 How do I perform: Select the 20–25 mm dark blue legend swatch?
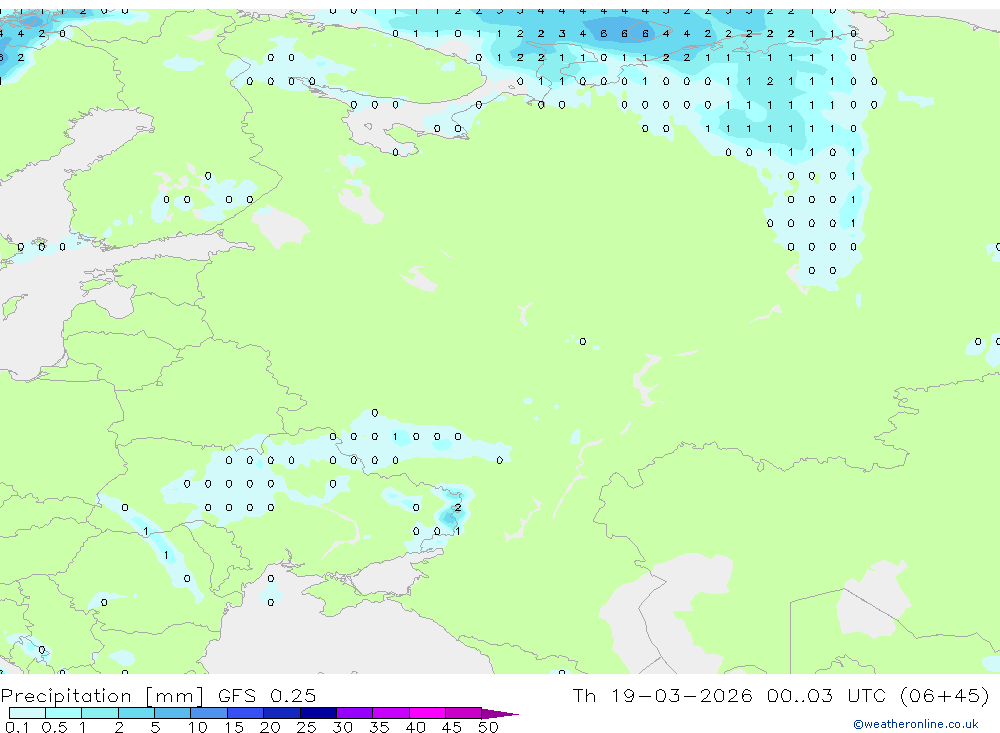click(282, 713)
